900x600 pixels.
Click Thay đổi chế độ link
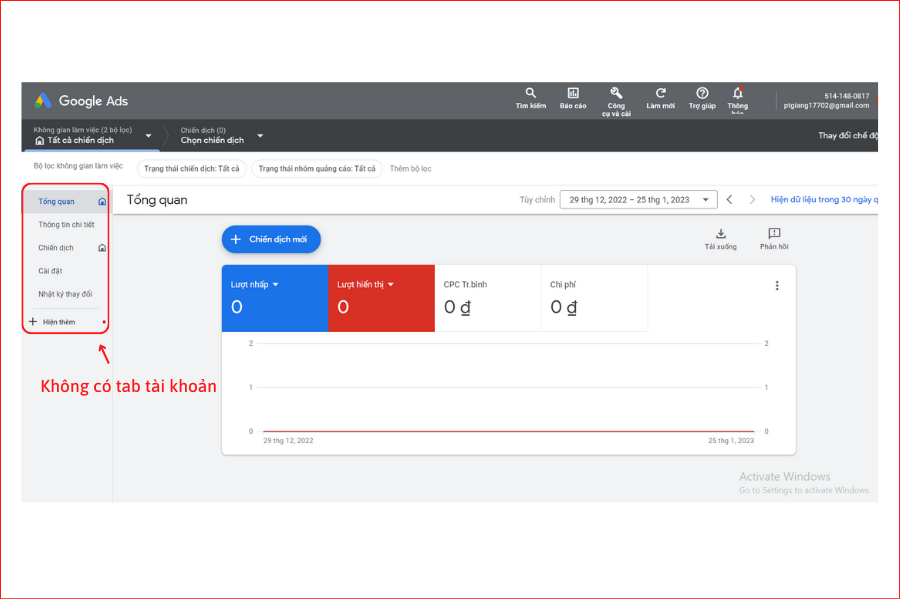(x=848, y=136)
